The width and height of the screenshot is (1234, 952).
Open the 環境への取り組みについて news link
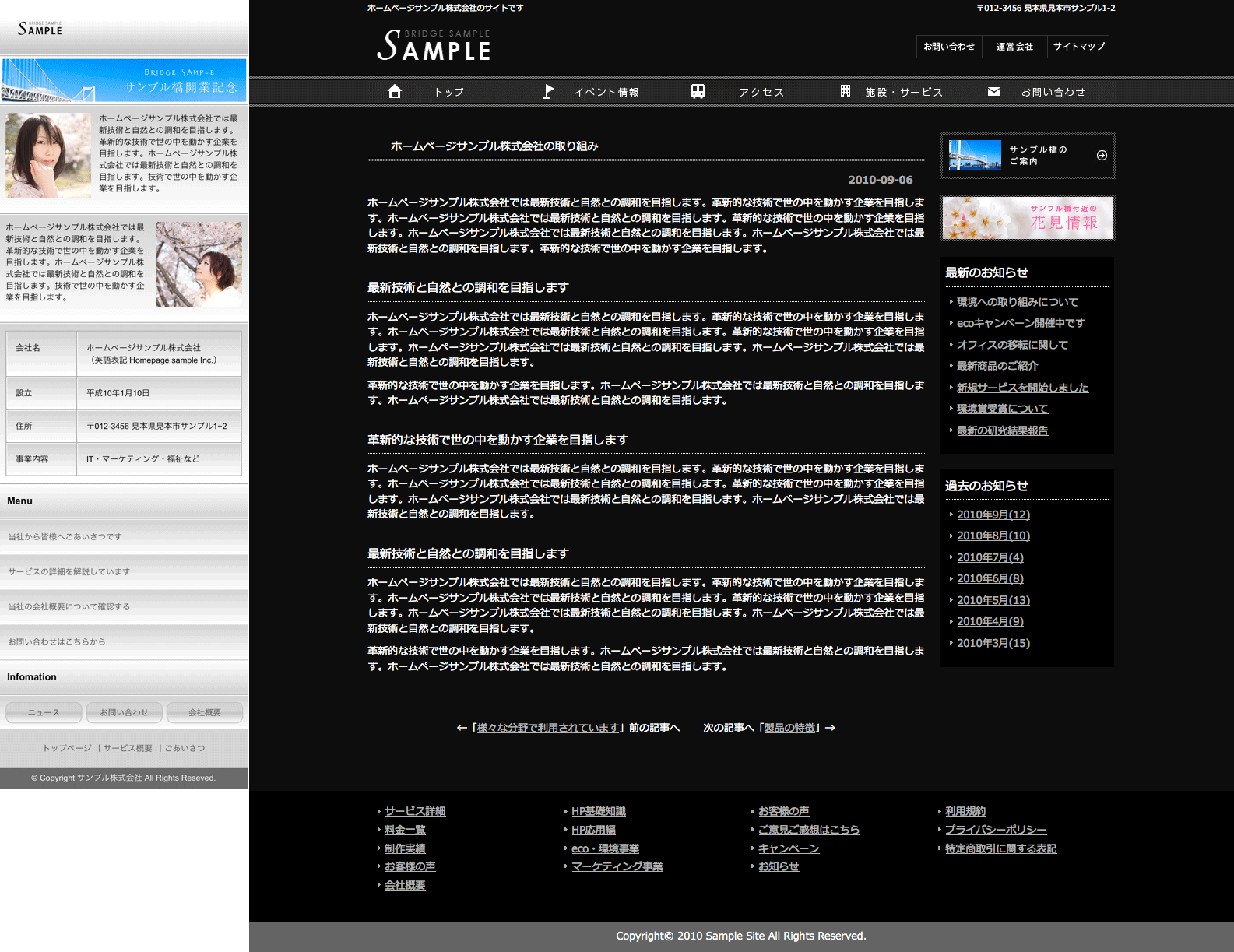(x=1017, y=302)
